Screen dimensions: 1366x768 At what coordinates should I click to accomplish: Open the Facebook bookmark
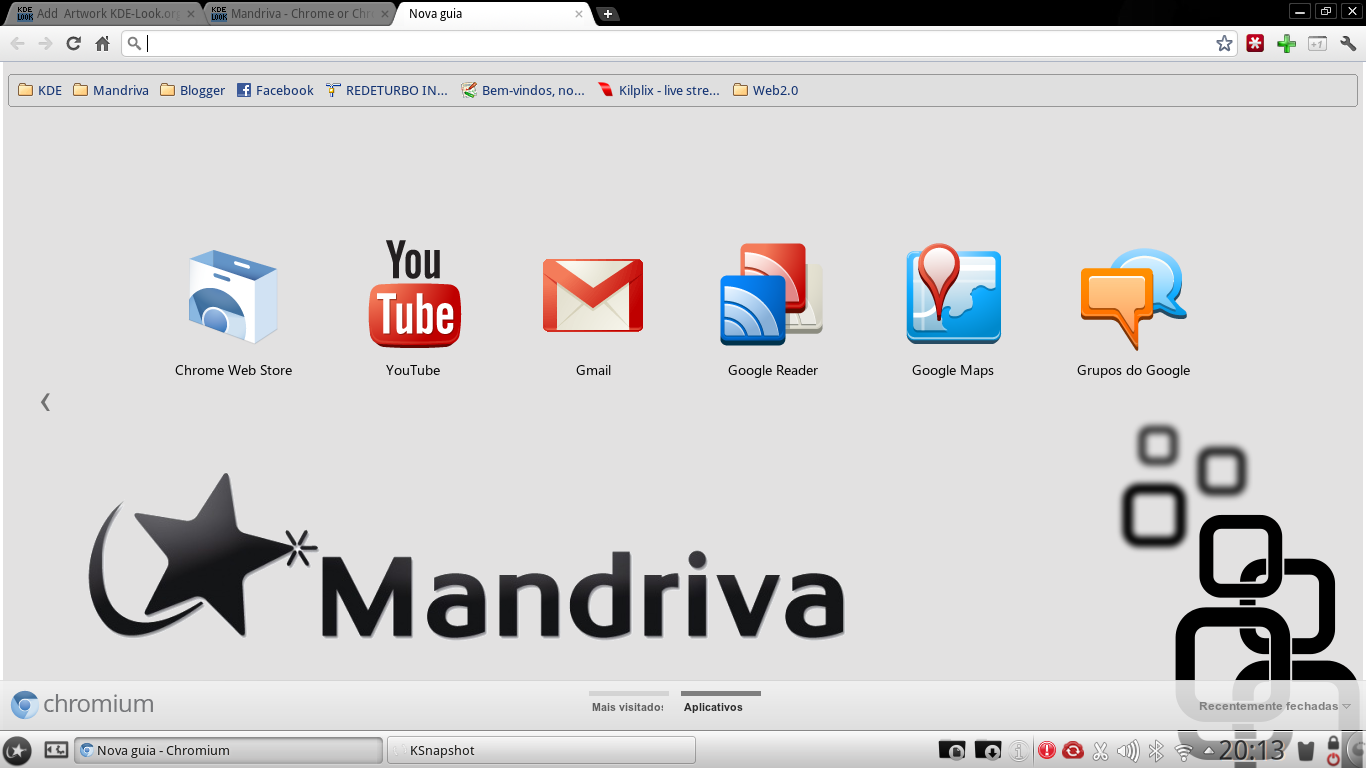(275, 90)
